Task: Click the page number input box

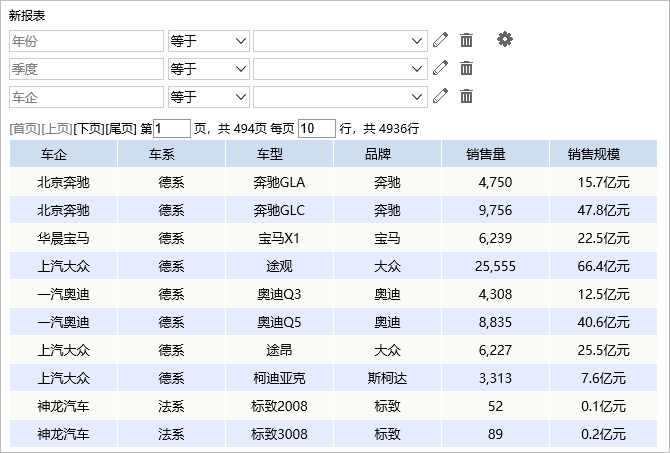Action: [x=172, y=128]
